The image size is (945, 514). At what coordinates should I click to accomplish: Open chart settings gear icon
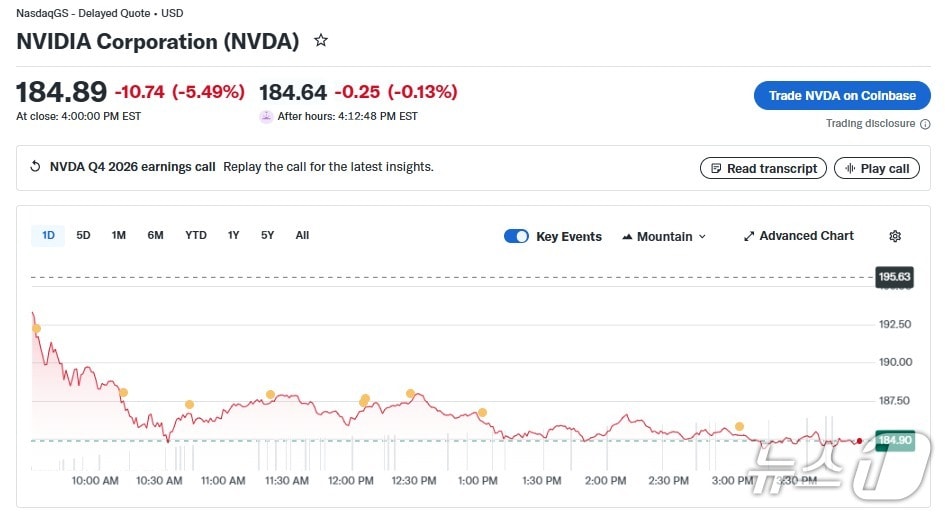pyautogui.click(x=895, y=236)
